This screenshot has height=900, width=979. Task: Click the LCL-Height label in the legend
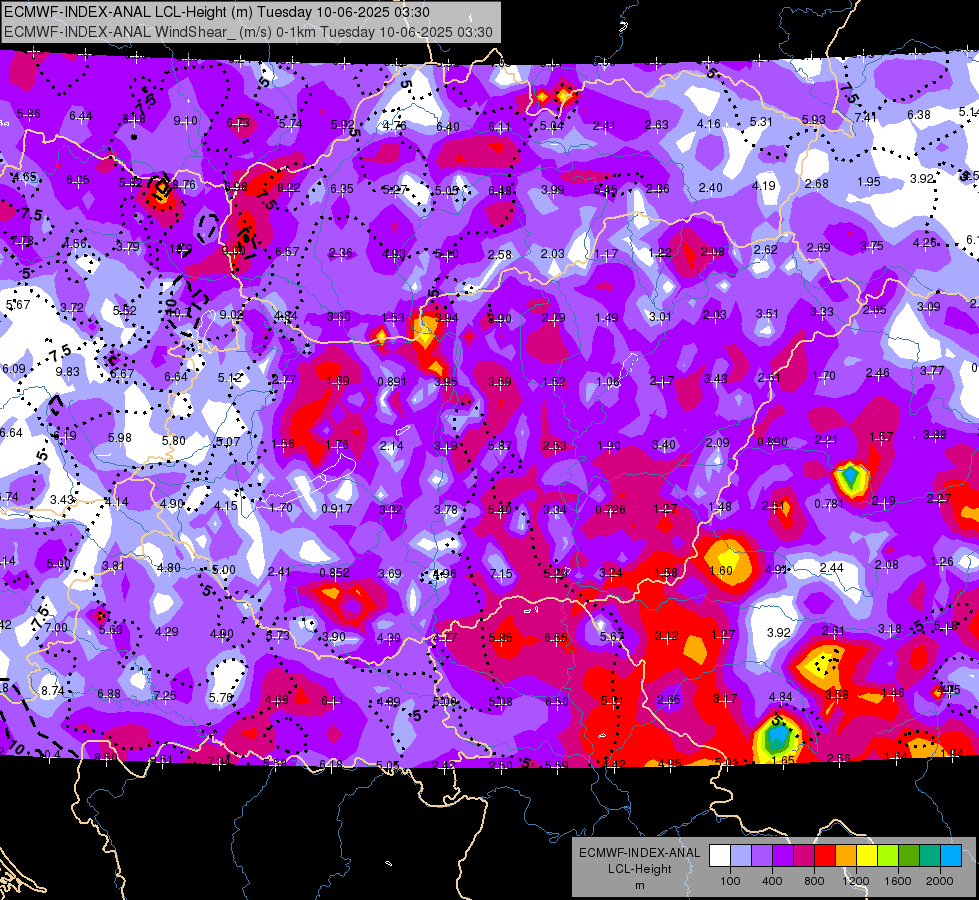tap(639, 869)
